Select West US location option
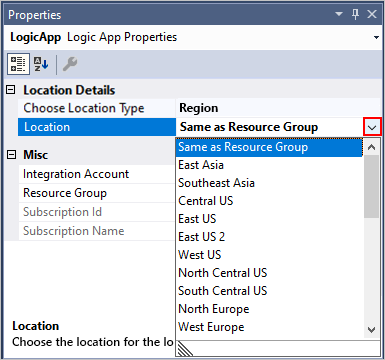Screen dimensions: 385x360 269,255
